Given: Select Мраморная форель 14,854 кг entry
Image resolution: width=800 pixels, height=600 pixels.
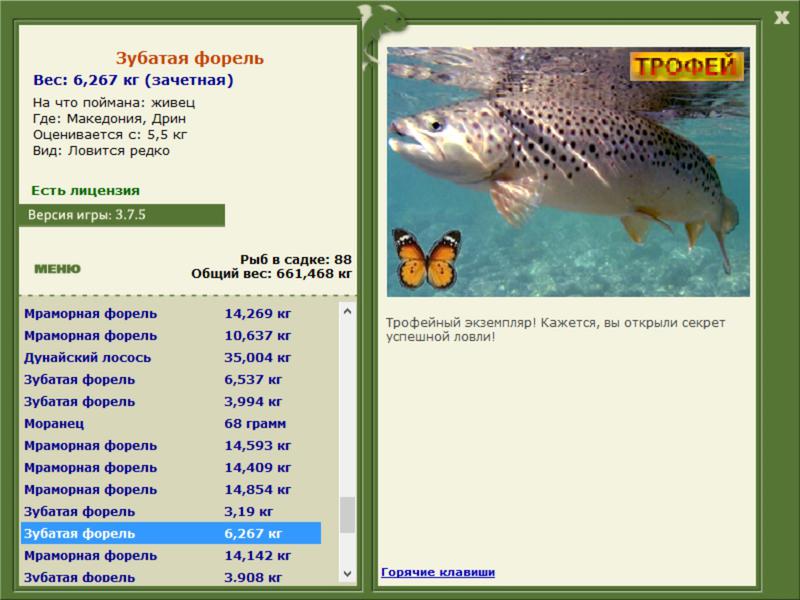Looking at the screenshot, I should point(171,489).
